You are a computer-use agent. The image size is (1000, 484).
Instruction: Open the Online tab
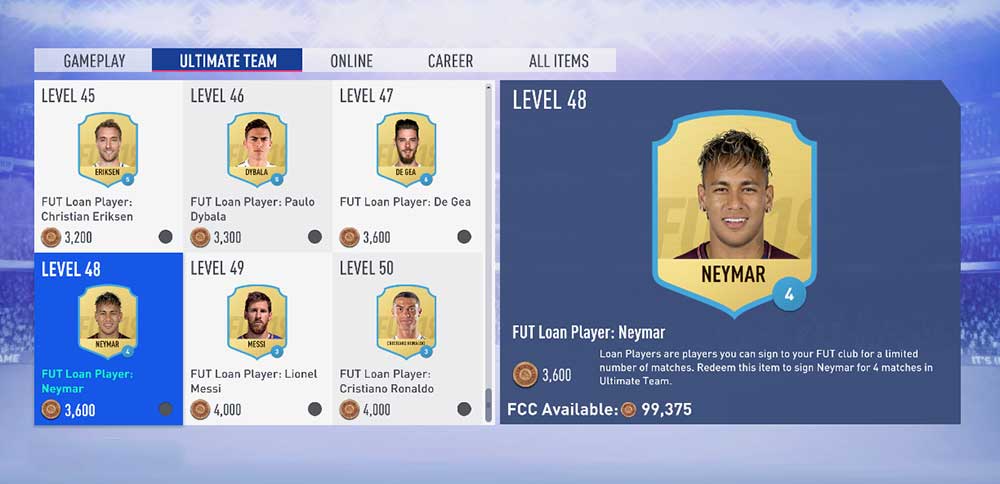pyautogui.click(x=351, y=61)
